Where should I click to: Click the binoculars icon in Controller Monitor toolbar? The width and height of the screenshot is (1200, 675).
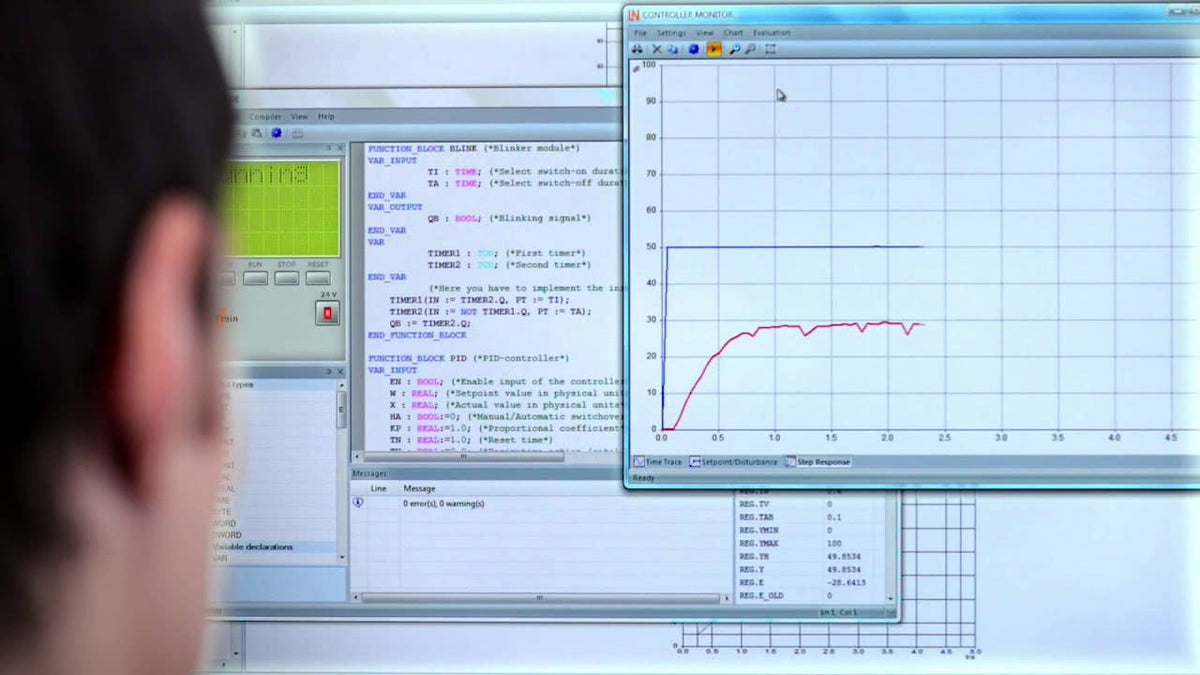coord(637,49)
